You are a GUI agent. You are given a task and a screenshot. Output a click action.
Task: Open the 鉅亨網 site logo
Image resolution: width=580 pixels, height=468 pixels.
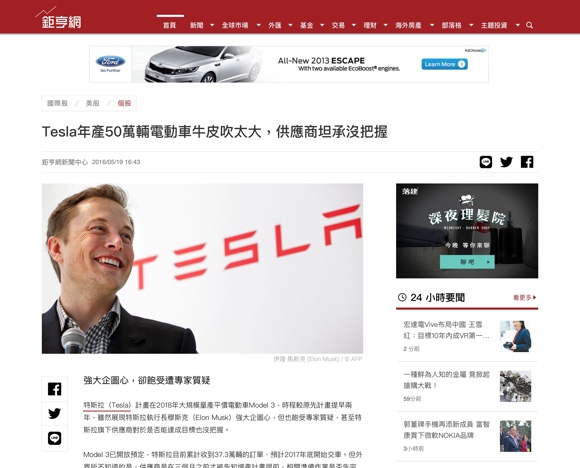coord(59,18)
